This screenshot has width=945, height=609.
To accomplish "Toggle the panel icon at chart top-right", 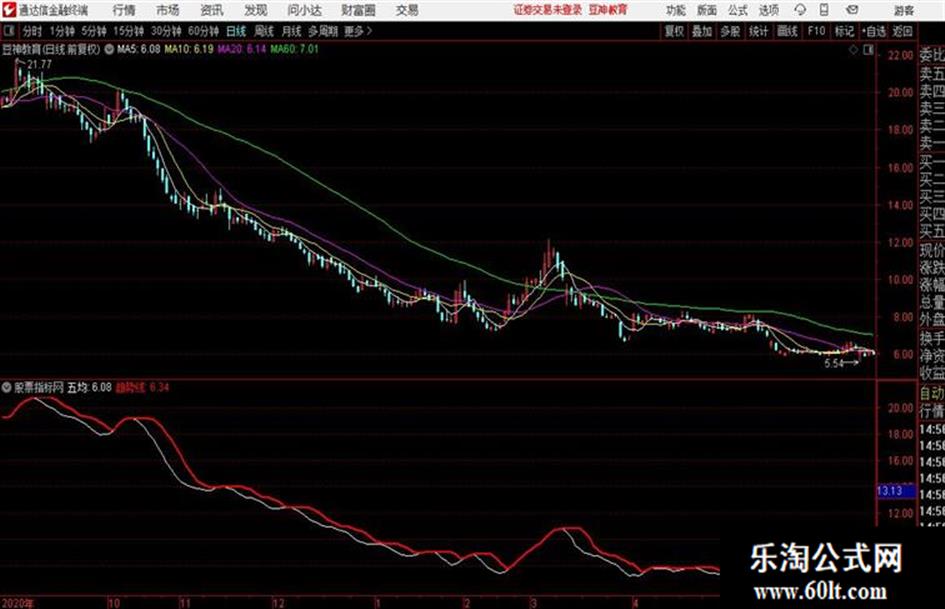I will coord(868,50).
